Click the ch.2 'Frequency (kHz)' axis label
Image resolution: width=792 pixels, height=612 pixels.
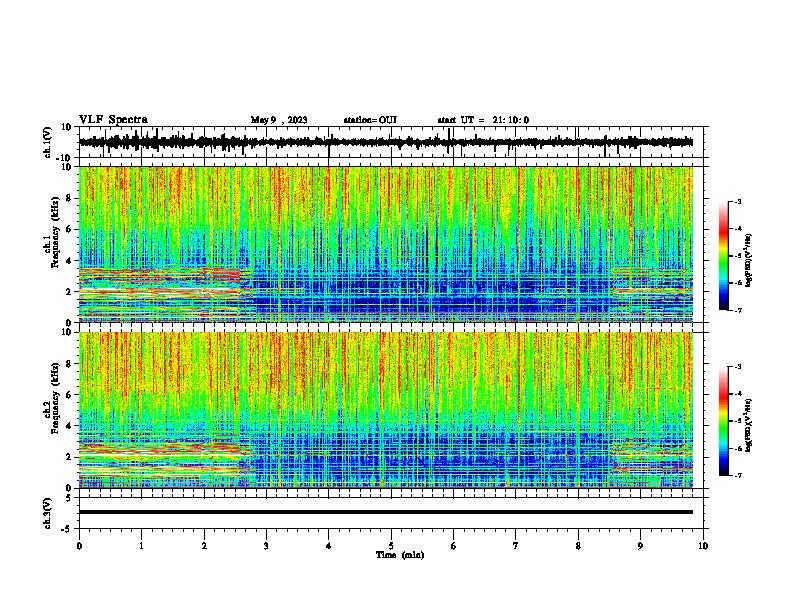(55, 398)
